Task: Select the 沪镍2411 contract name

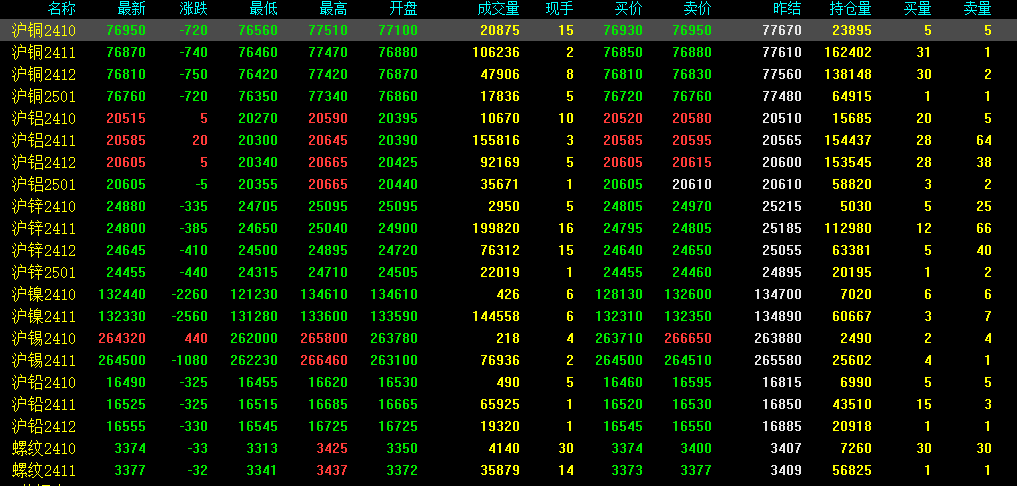Action: 43,317
